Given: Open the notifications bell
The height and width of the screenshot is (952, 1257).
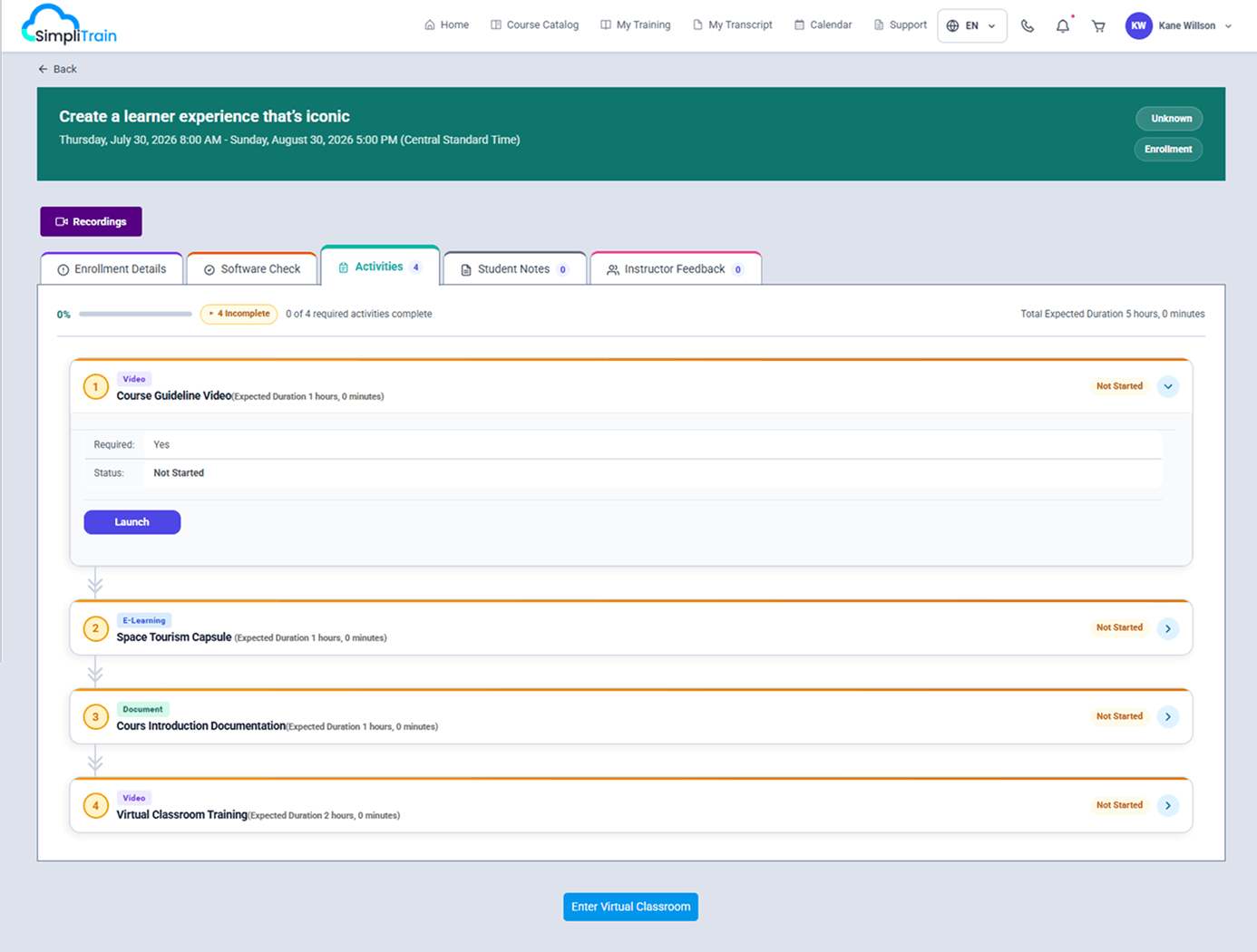Looking at the screenshot, I should [1063, 25].
